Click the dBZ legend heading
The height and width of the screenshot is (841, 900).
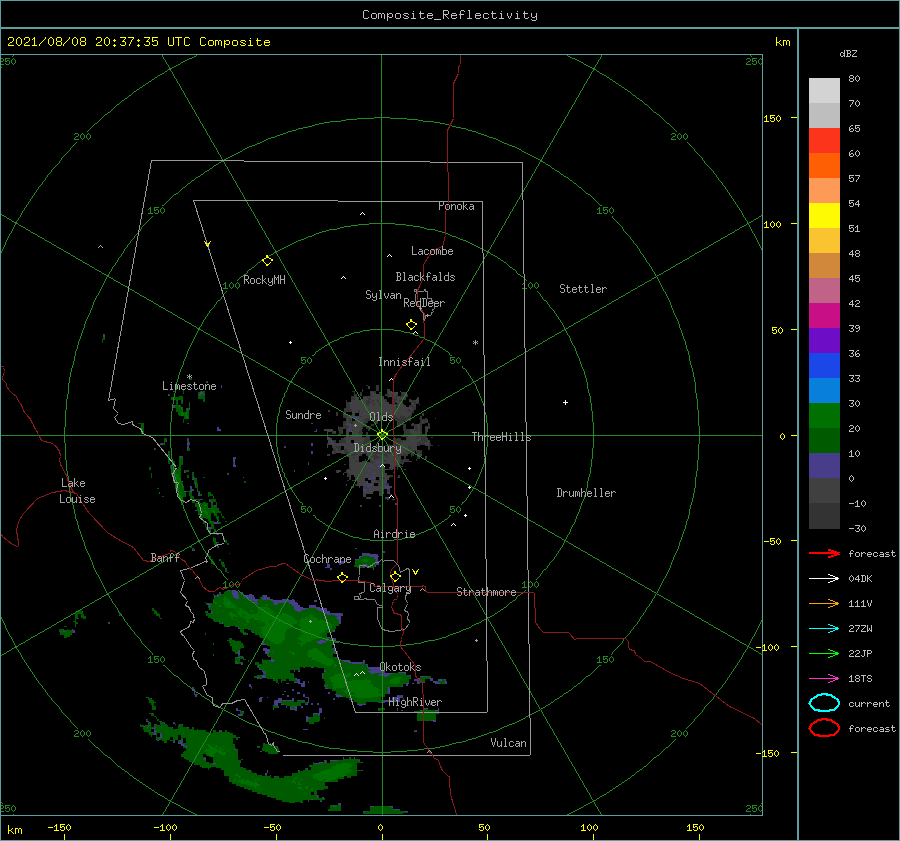[848, 53]
